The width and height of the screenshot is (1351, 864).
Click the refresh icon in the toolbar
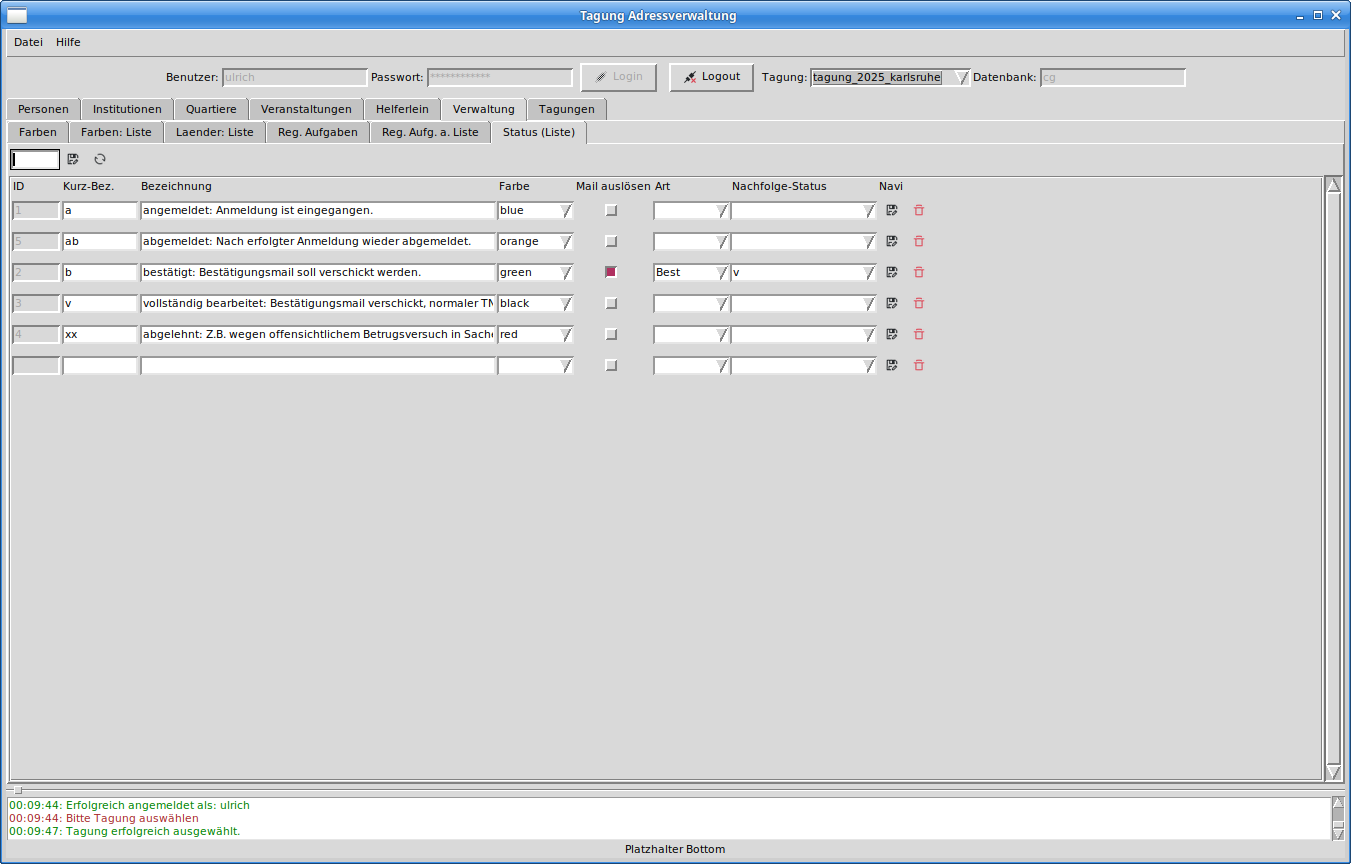point(100,159)
